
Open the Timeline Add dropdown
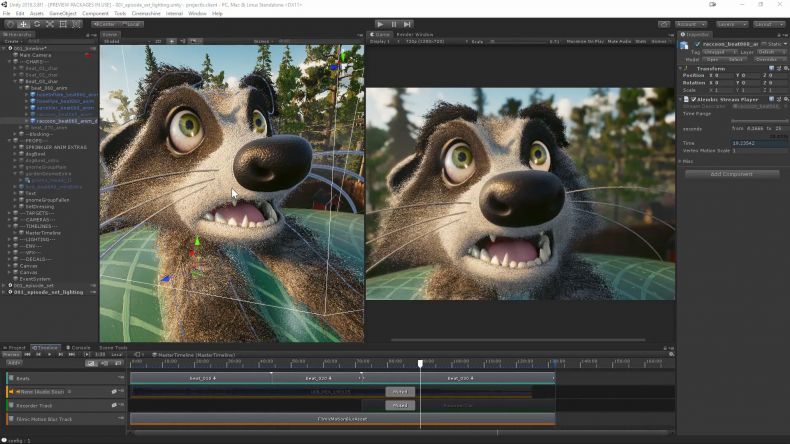(14, 363)
